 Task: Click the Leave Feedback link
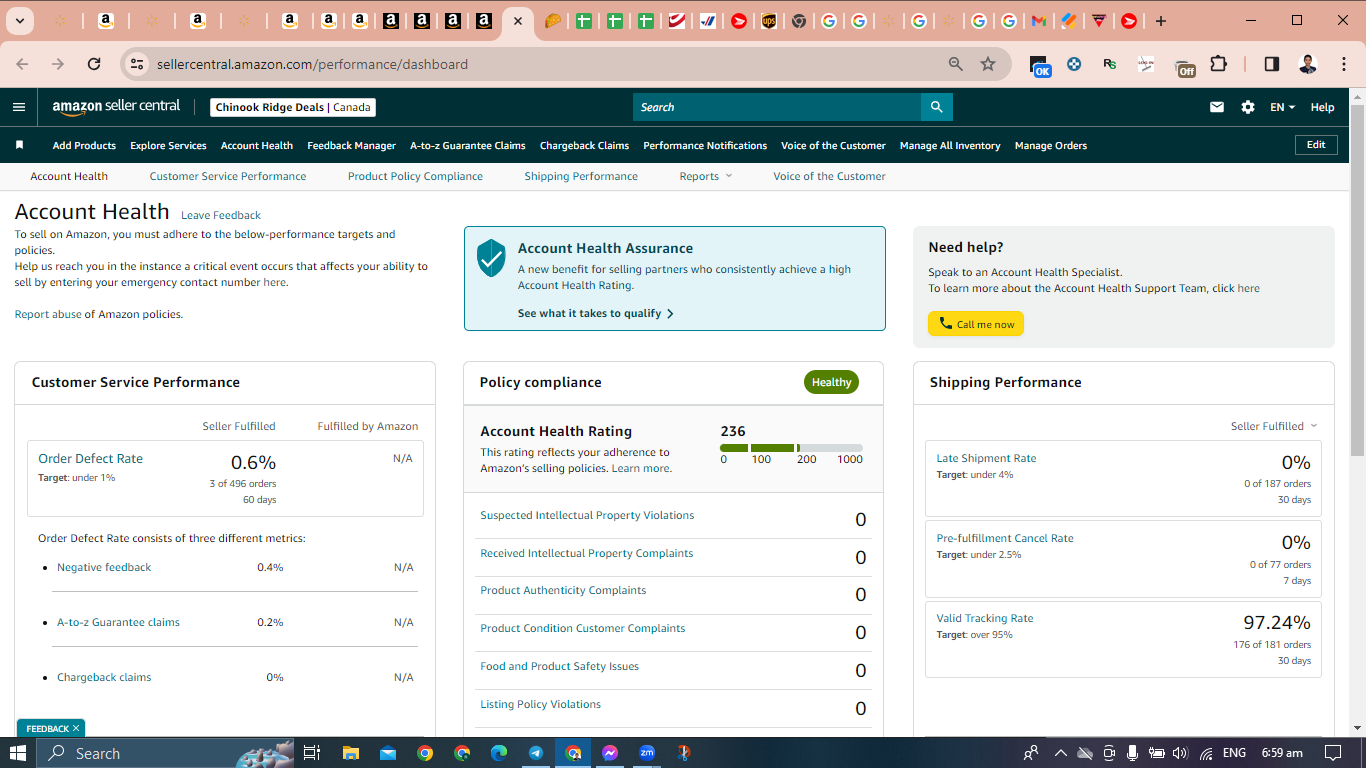(221, 215)
